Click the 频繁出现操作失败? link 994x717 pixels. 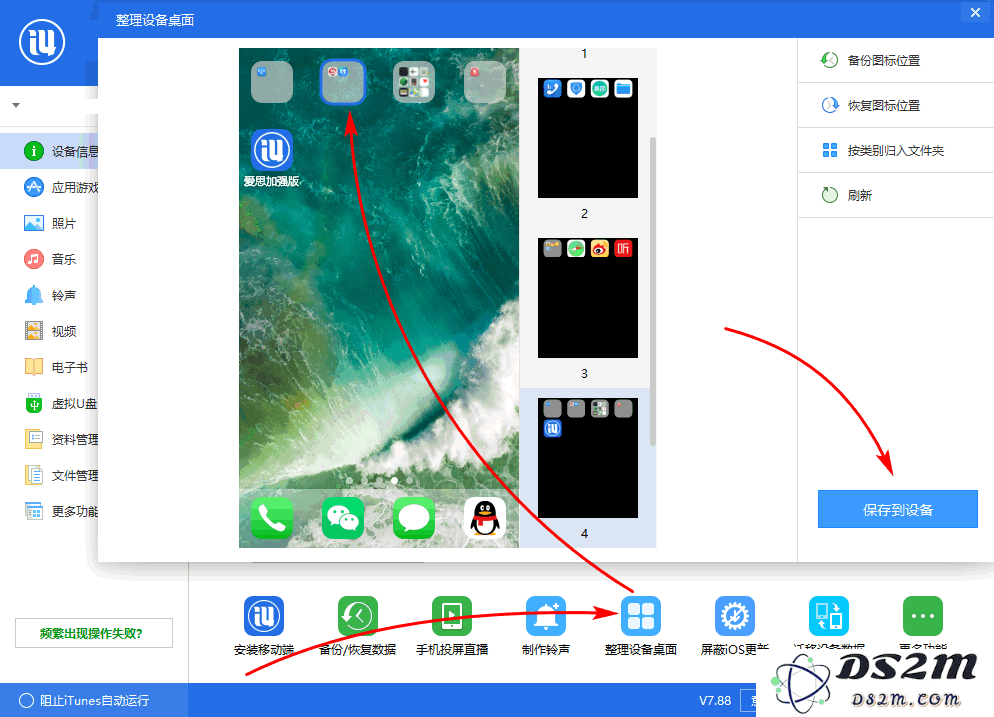tap(94, 633)
